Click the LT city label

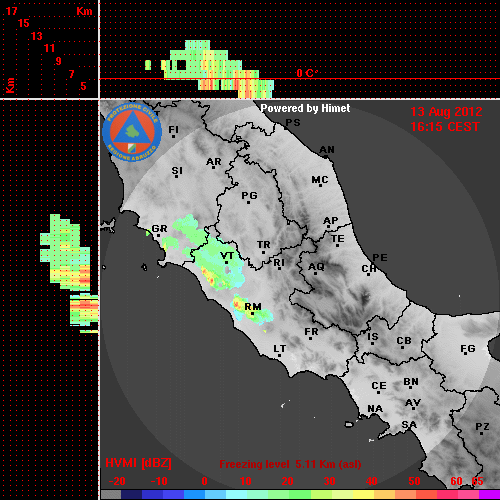pos(280,349)
